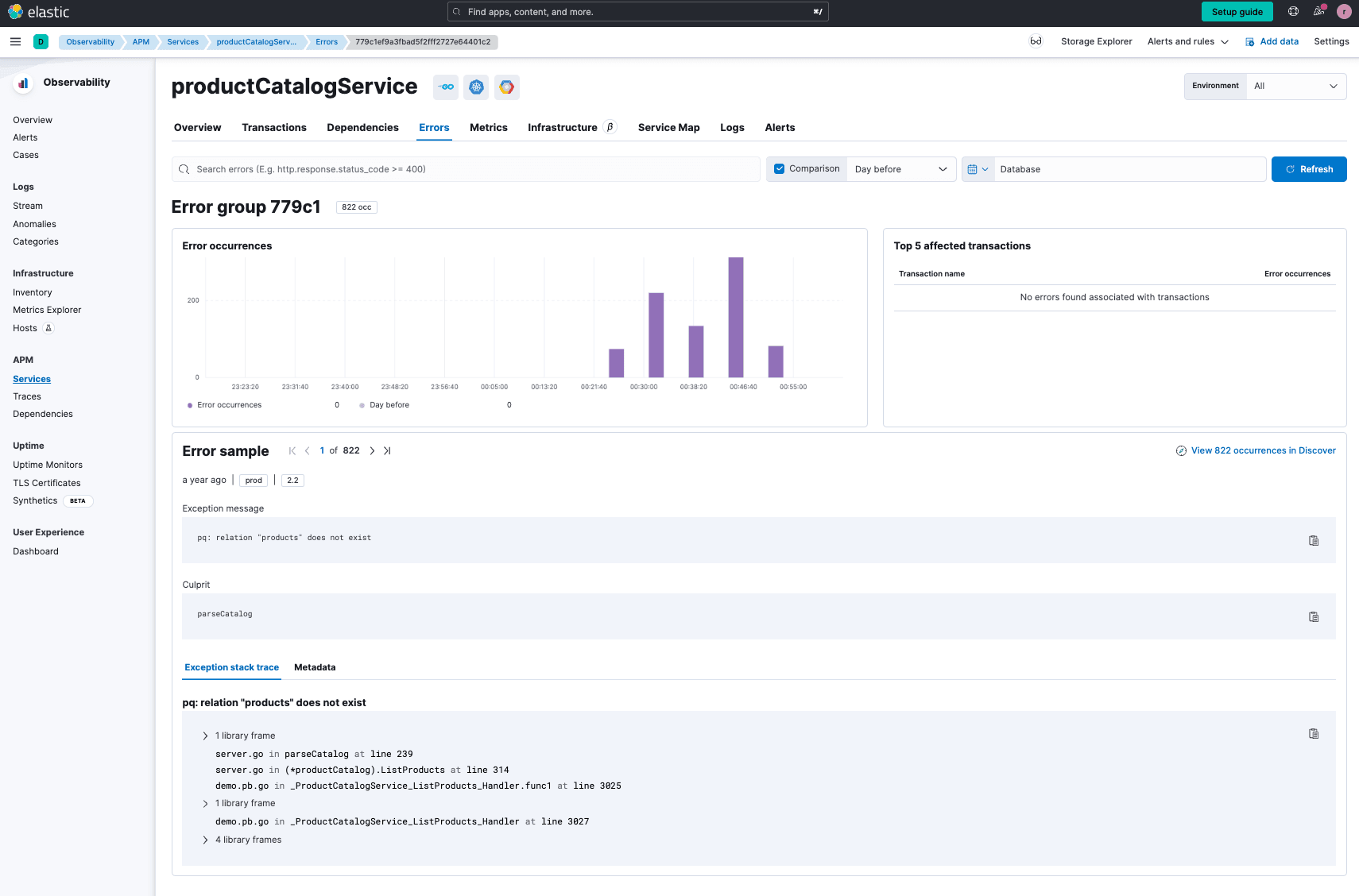Viewport: 1359px width, 896px height.
Task: Open the hamburger navigation menu
Action: point(15,41)
